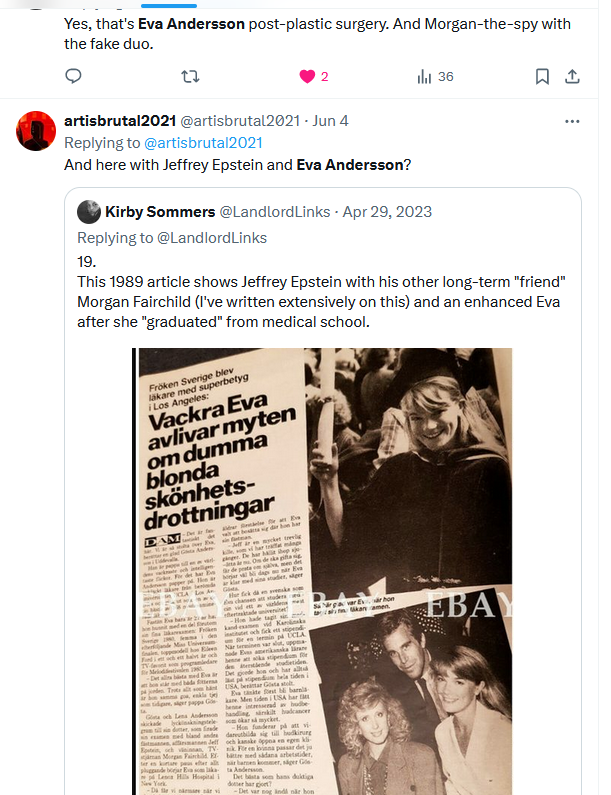
Task: Open the Apr 29, 2023 quoted timestamp
Action: 387,211
